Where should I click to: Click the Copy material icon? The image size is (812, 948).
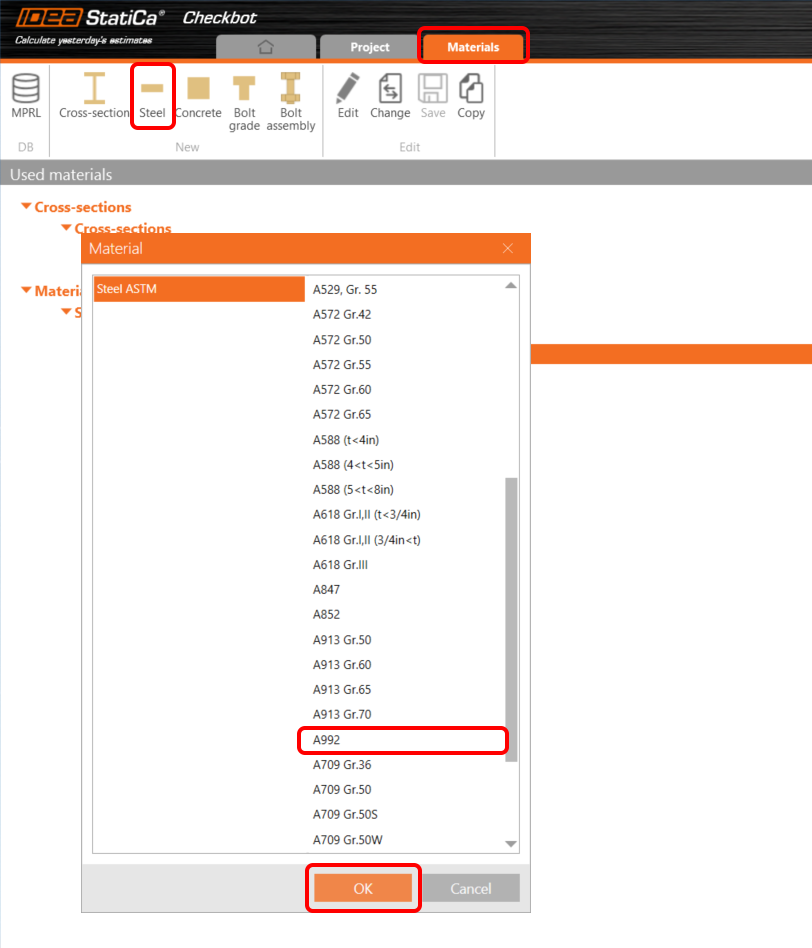point(471,96)
